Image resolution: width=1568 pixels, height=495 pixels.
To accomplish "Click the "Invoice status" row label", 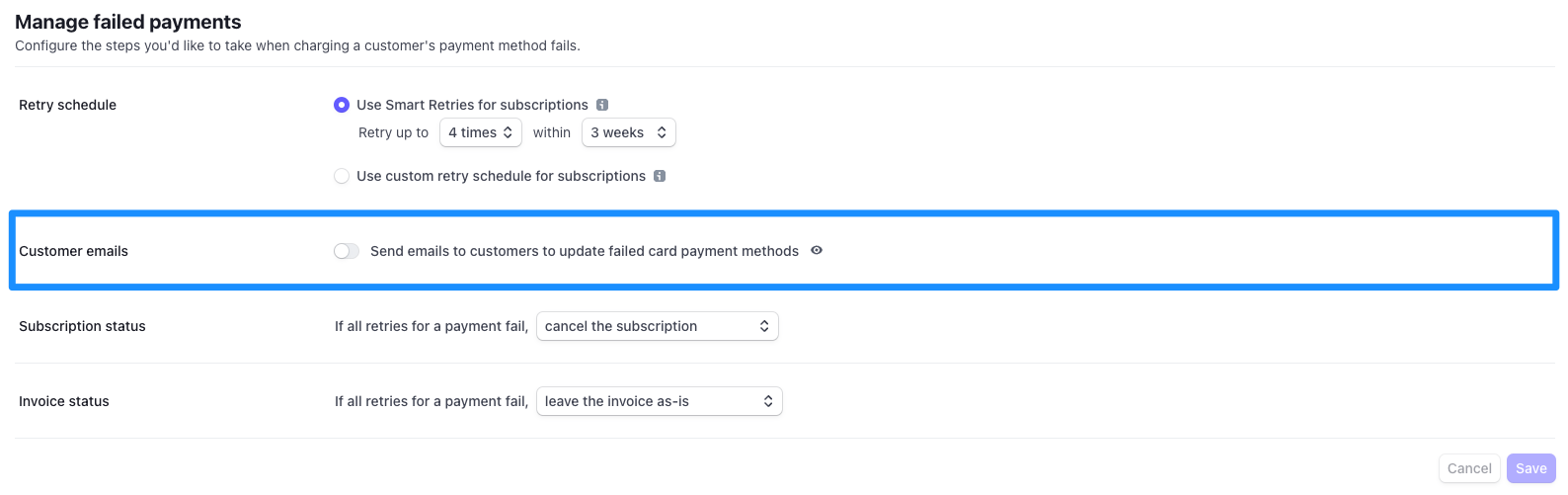I will pyautogui.click(x=64, y=401).
